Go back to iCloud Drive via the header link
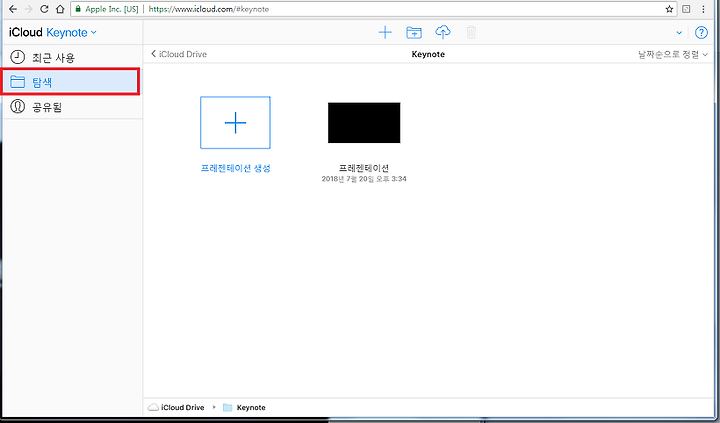 pyautogui.click(x=179, y=54)
